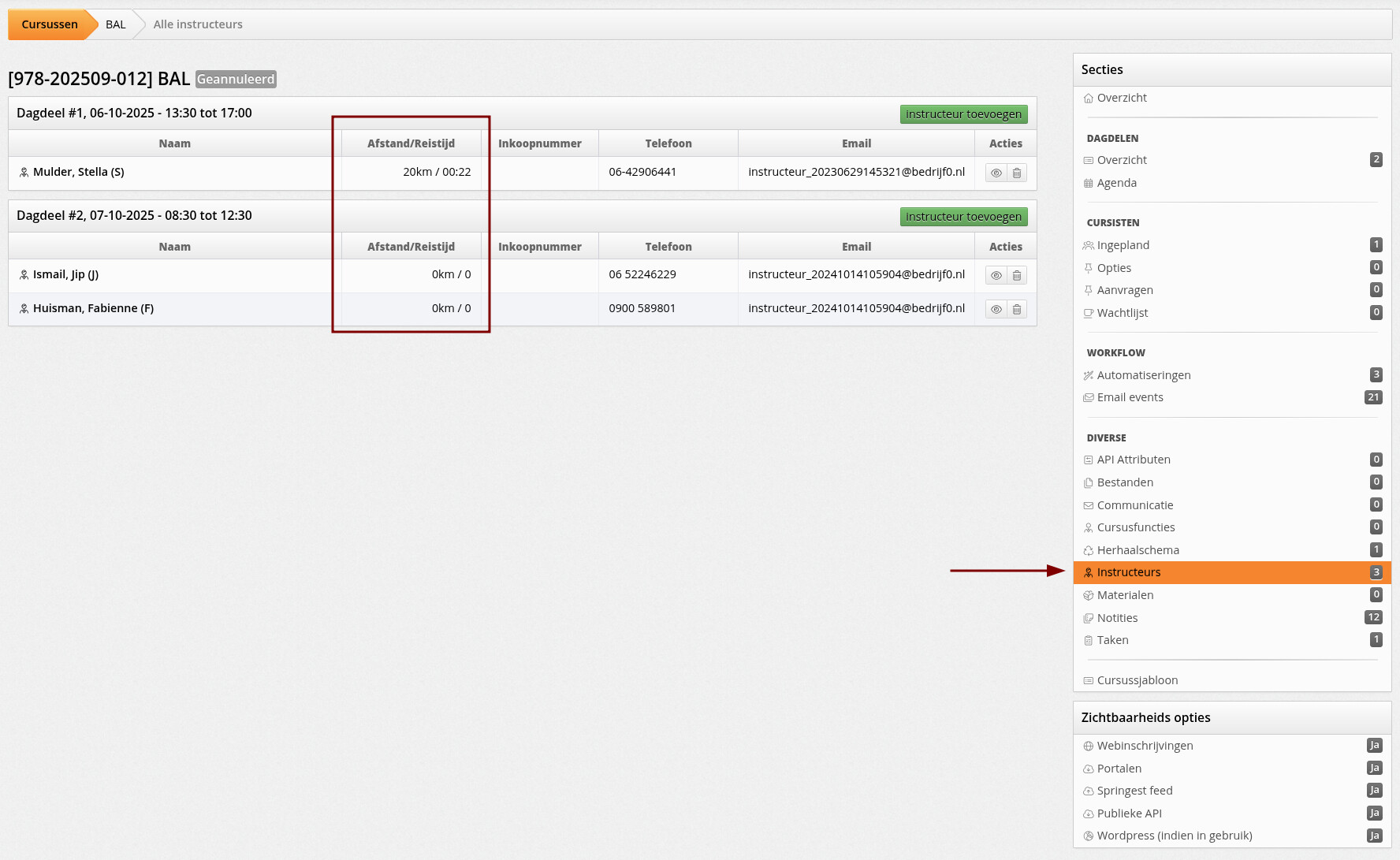Toggle Portalen visibility Ja badge
The width and height of the screenshot is (1400, 860).
click(x=1374, y=769)
